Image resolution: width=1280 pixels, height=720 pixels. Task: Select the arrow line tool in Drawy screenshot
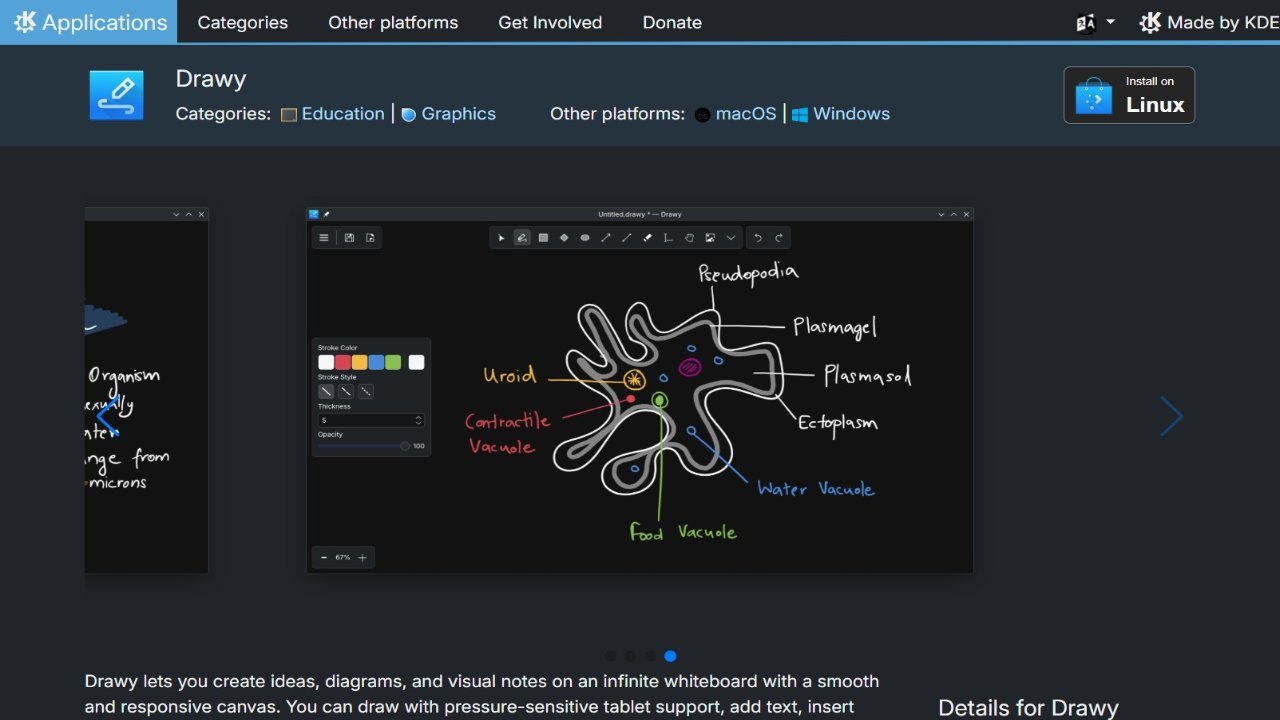click(606, 238)
